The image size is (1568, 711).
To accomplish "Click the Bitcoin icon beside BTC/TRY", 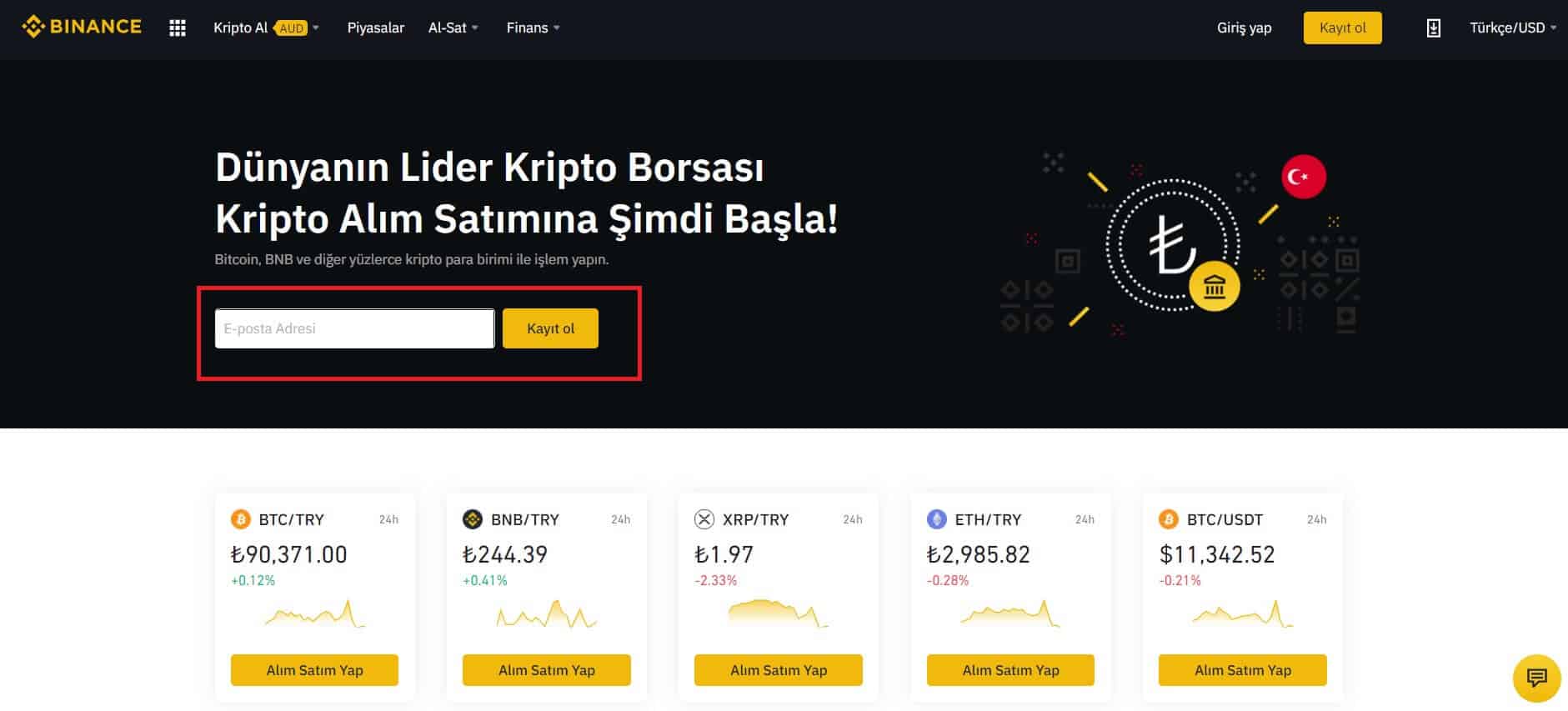I will [x=240, y=519].
